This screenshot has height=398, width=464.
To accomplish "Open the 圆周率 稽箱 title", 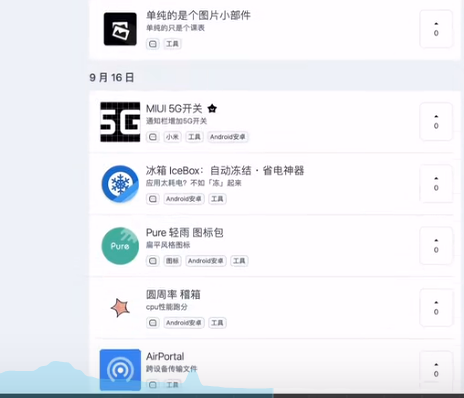I will pyautogui.click(x=173, y=295).
